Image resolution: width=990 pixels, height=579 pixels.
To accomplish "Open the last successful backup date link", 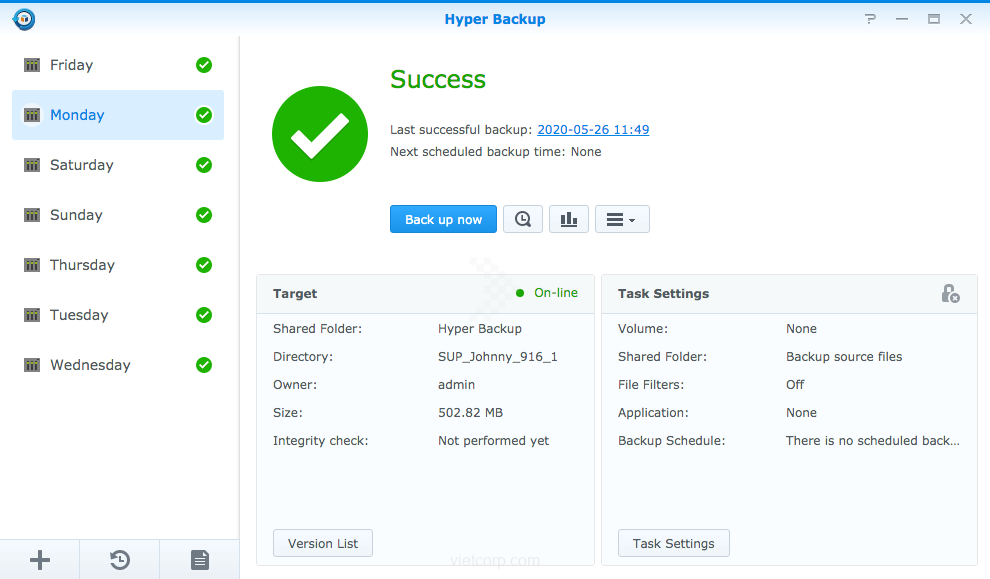I will 593,130.
